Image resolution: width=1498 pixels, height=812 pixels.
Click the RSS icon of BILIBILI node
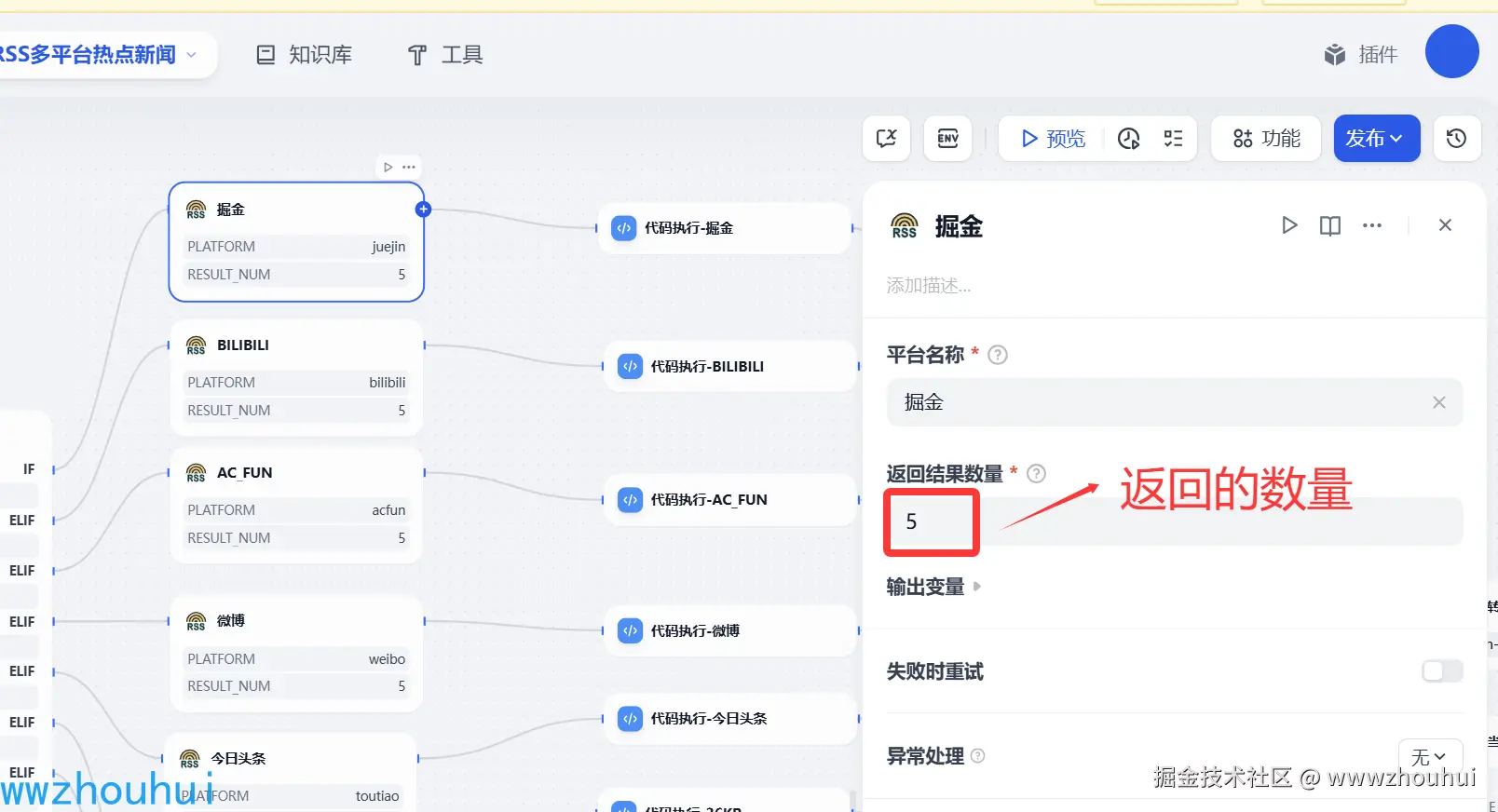tap(196, 345)
